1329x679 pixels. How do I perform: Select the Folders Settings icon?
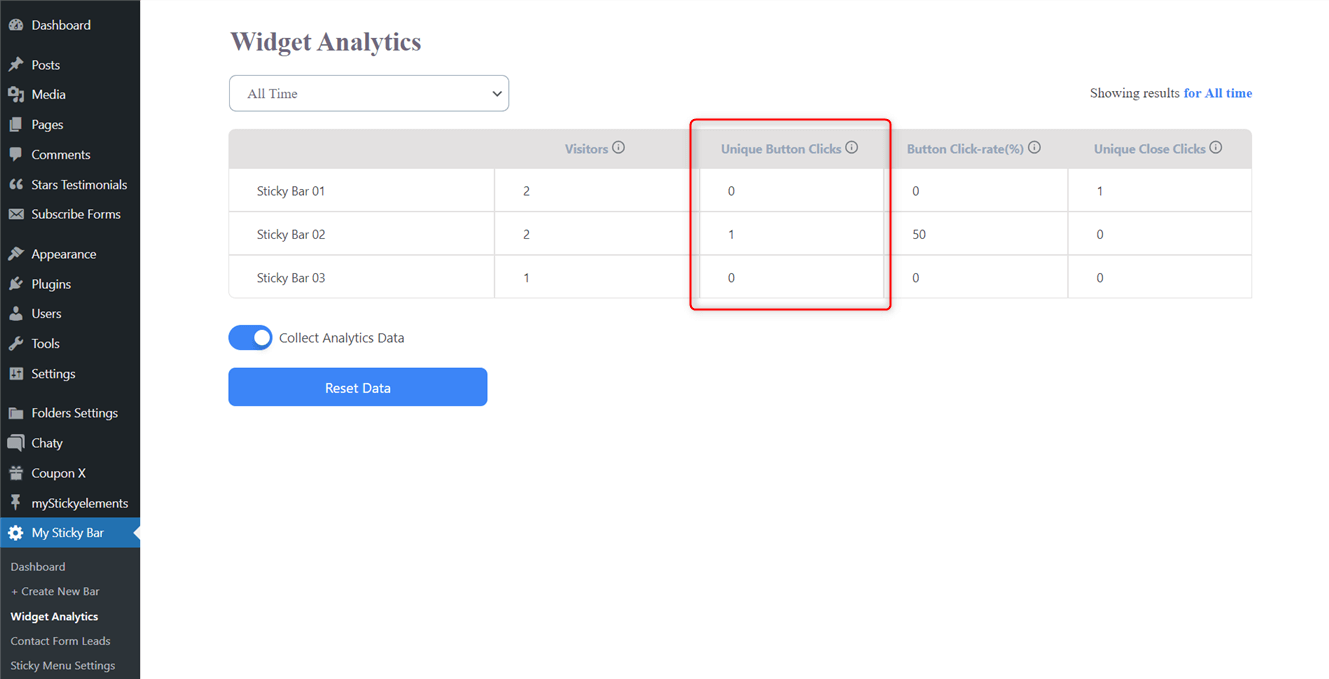14,412
